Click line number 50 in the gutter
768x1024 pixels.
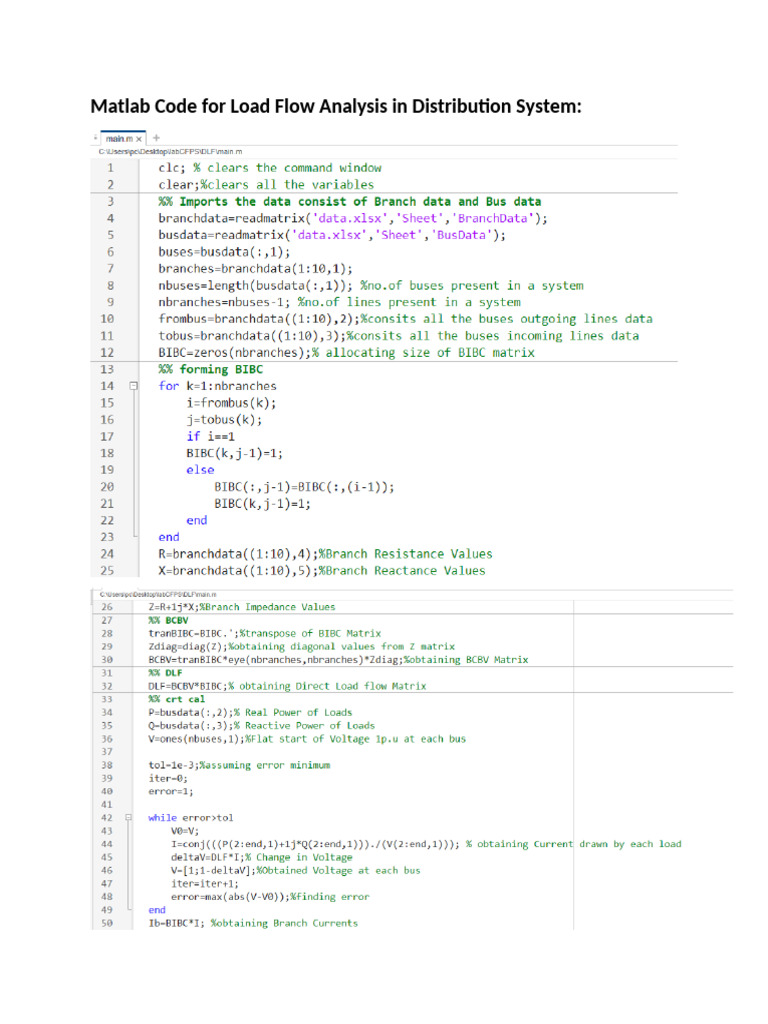pos(107,923)
